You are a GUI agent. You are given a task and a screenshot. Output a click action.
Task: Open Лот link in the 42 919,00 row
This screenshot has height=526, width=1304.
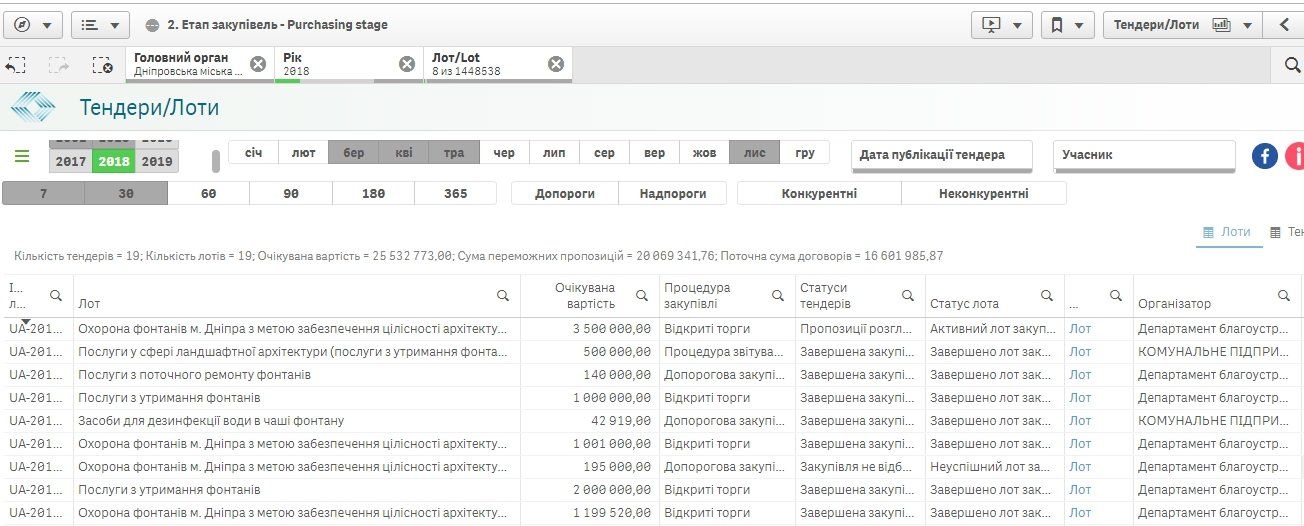(x=1080, y=420)
